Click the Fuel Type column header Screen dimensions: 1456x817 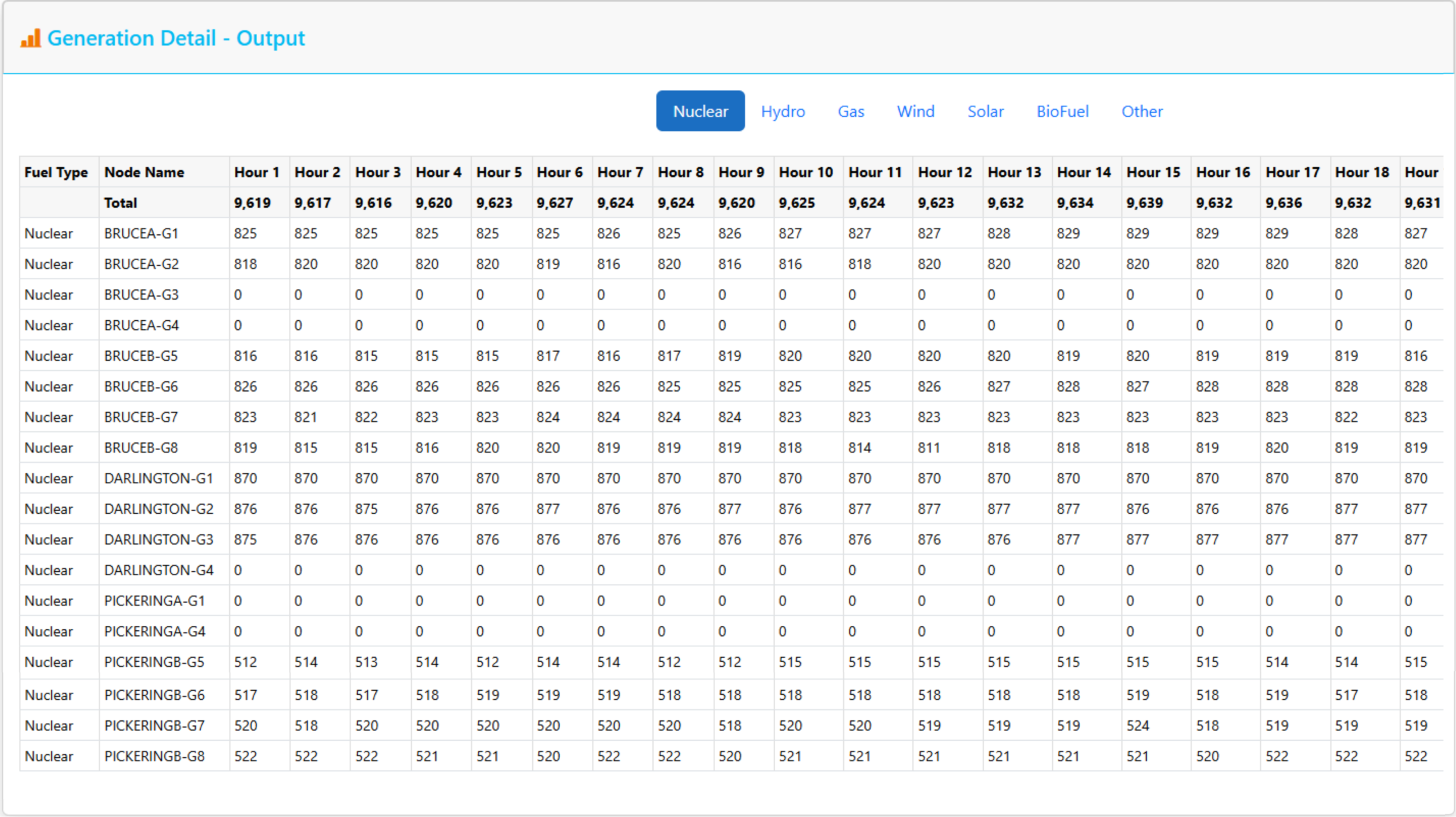click(x=56, y=172)
